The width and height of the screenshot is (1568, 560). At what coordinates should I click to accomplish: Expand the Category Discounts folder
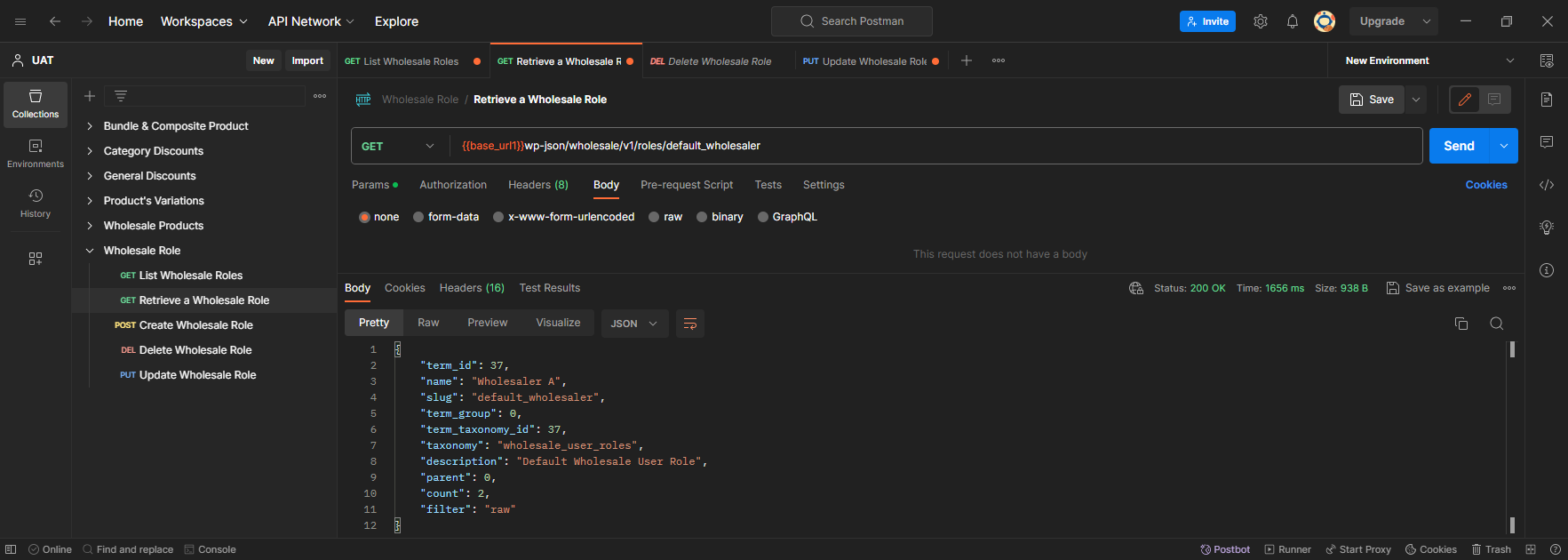[90, 151]
